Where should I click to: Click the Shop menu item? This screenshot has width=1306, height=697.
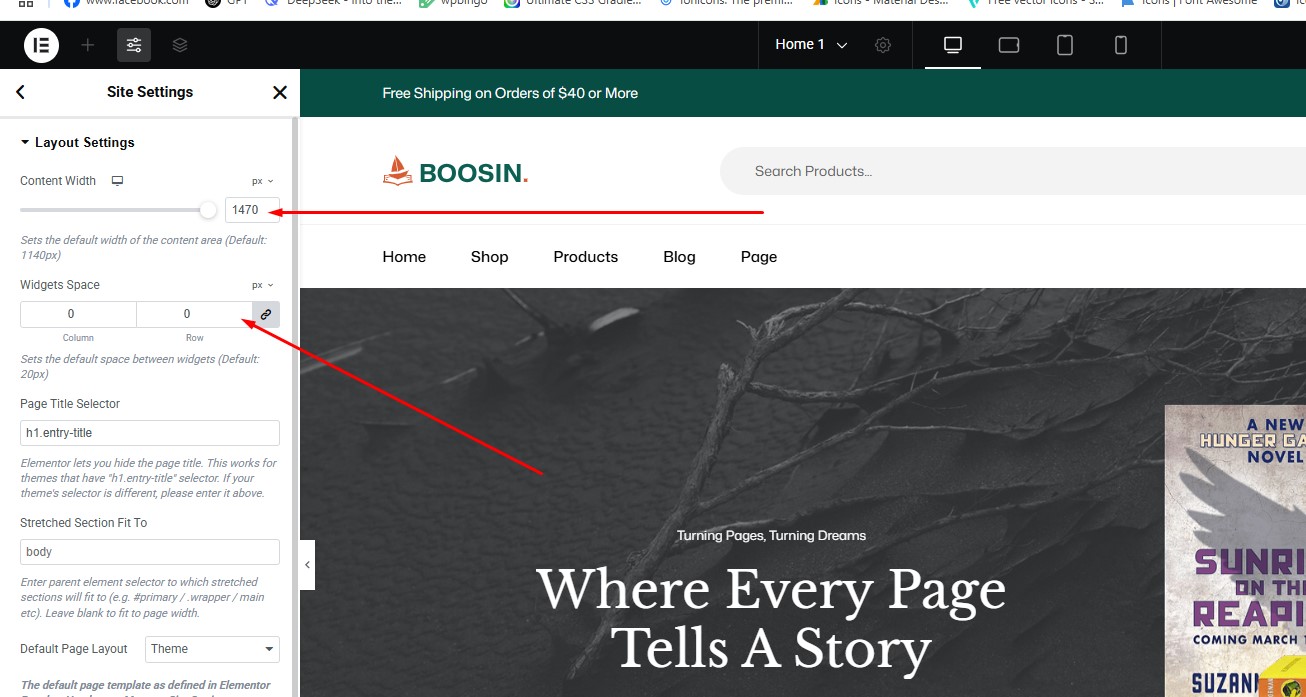pos(489,257)
